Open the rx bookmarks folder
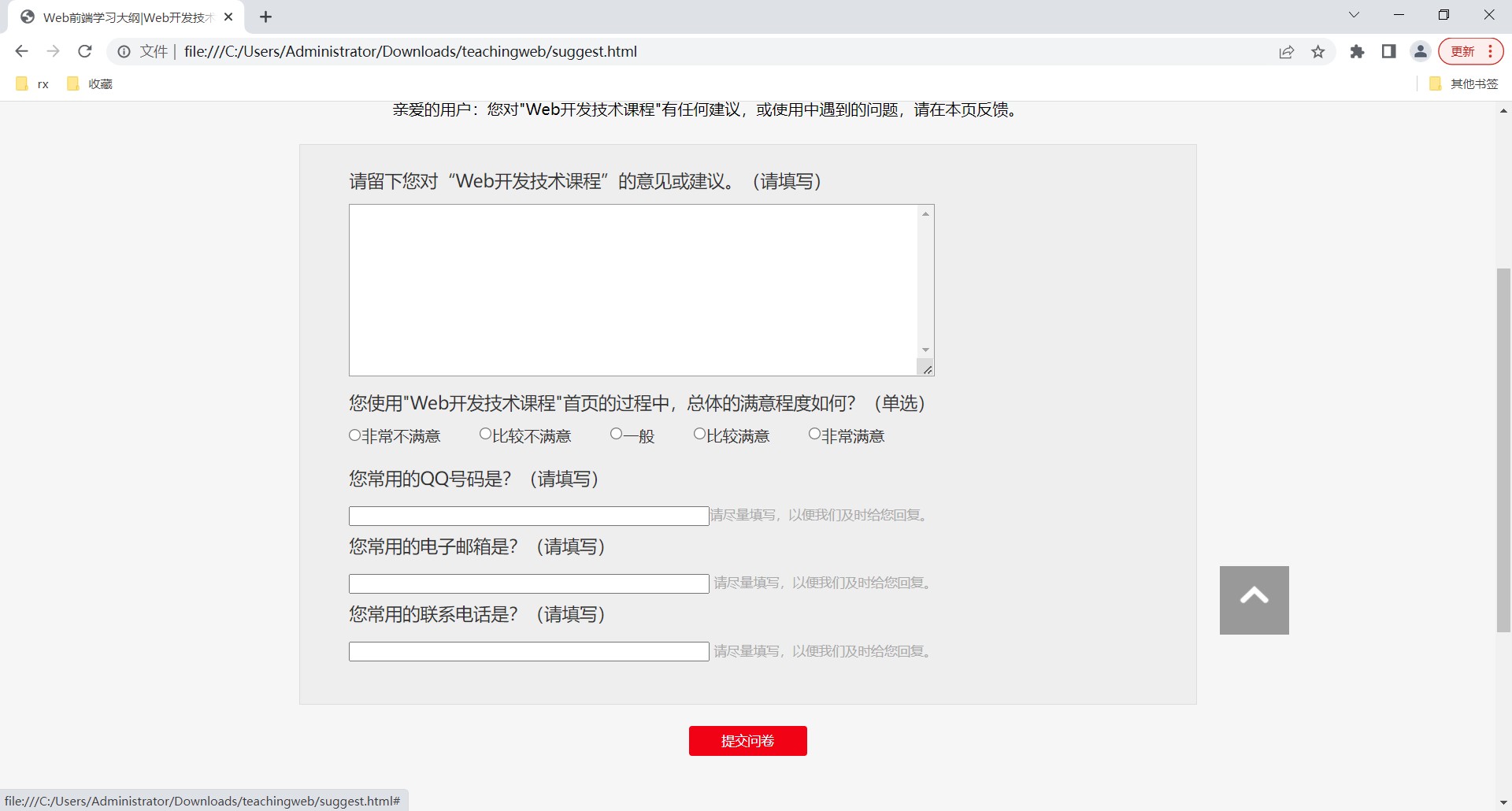The width and height of the screenshot is (1512, 811). (32, 83)
